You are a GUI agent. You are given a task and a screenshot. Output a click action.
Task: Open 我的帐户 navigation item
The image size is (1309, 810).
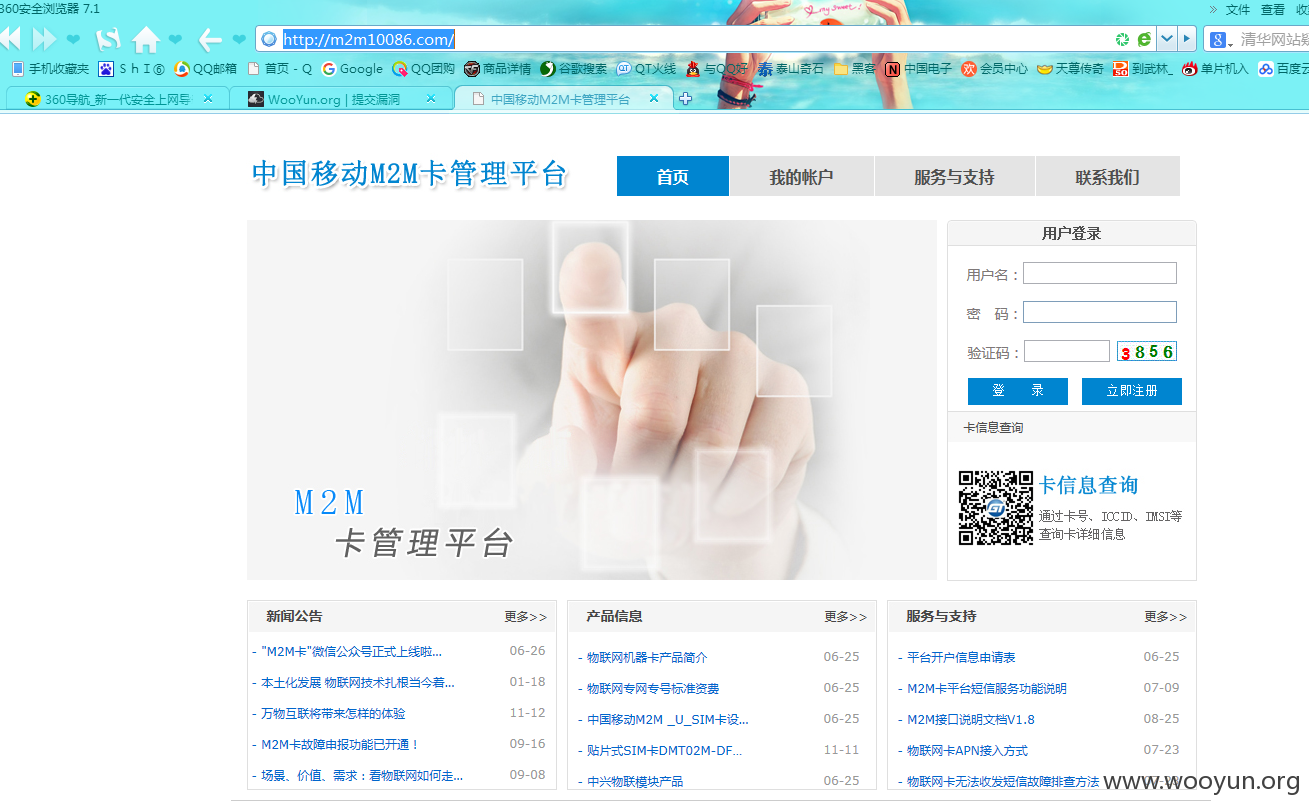(801, 177)
